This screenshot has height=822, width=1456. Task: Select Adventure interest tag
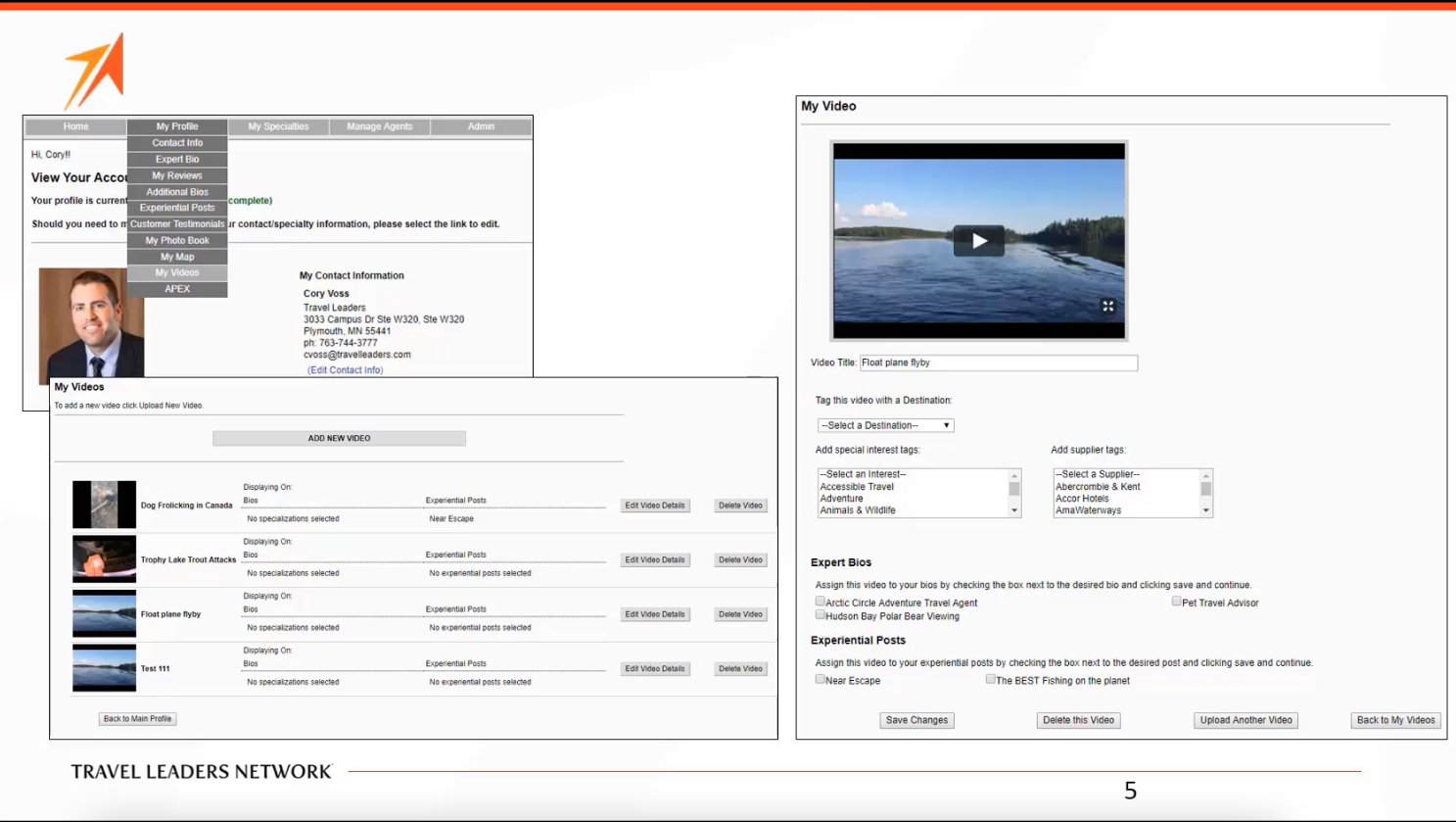[x=841, y=499]
